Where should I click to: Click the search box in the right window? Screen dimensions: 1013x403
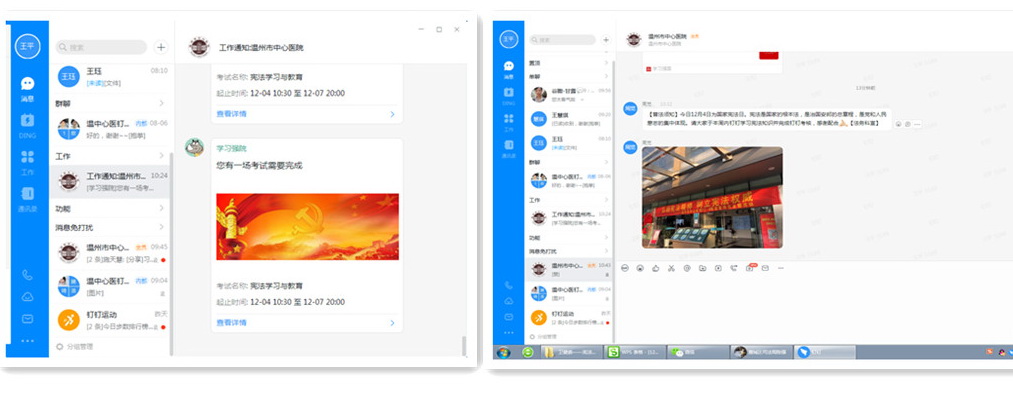coord(563,40)
